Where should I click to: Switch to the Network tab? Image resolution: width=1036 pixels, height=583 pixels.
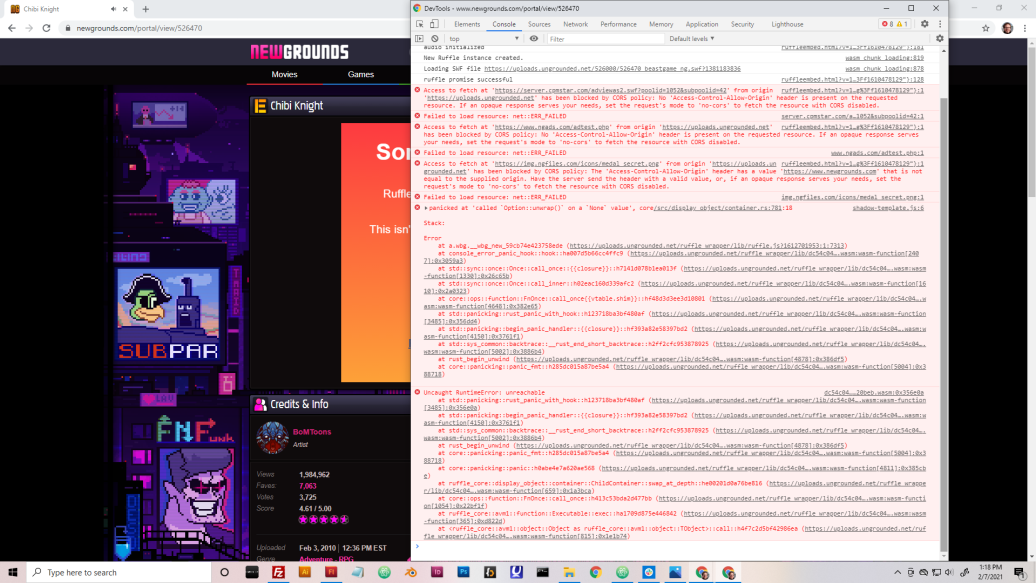pyautogui.click(x=578, y=24)
